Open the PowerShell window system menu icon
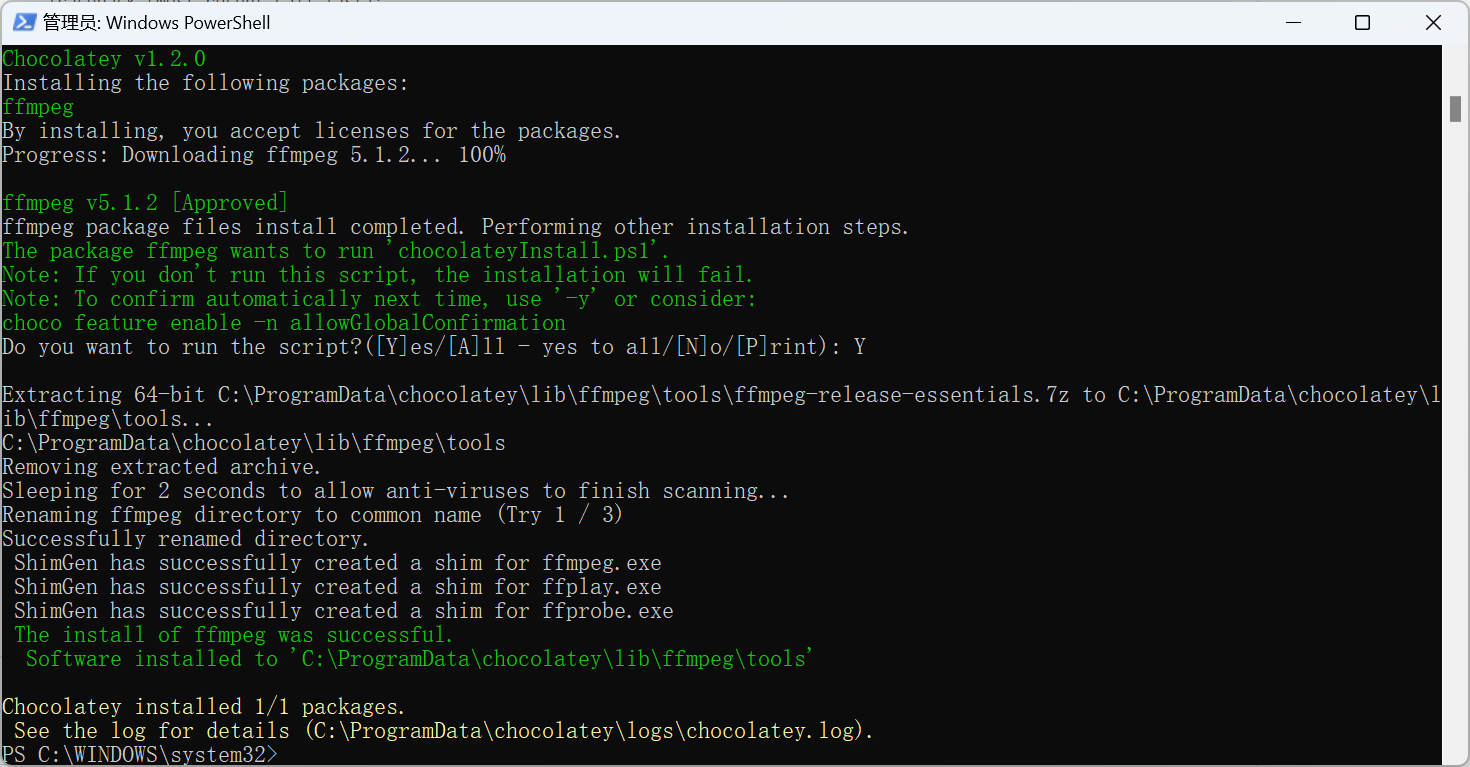The image size is (1470, 767). coord(22,22)
